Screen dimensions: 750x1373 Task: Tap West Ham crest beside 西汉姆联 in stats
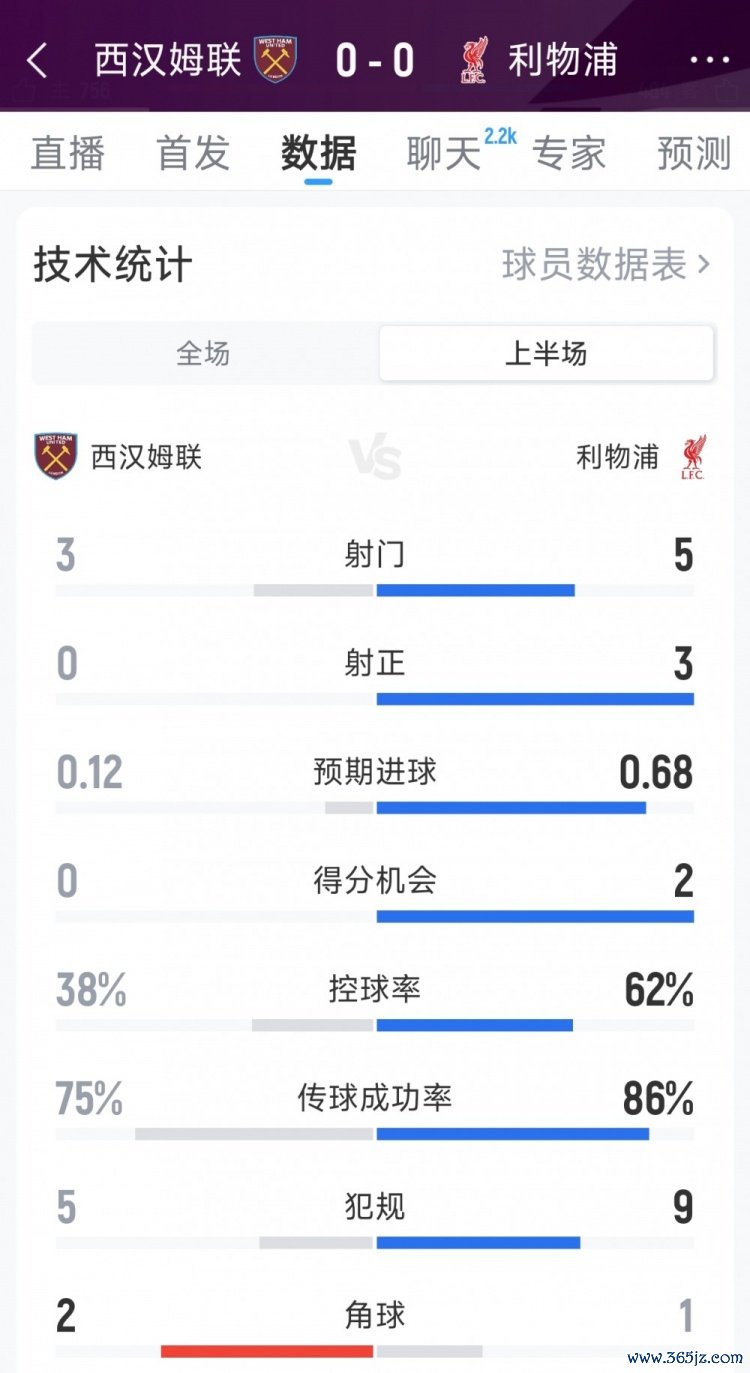[x=56, y=457]
